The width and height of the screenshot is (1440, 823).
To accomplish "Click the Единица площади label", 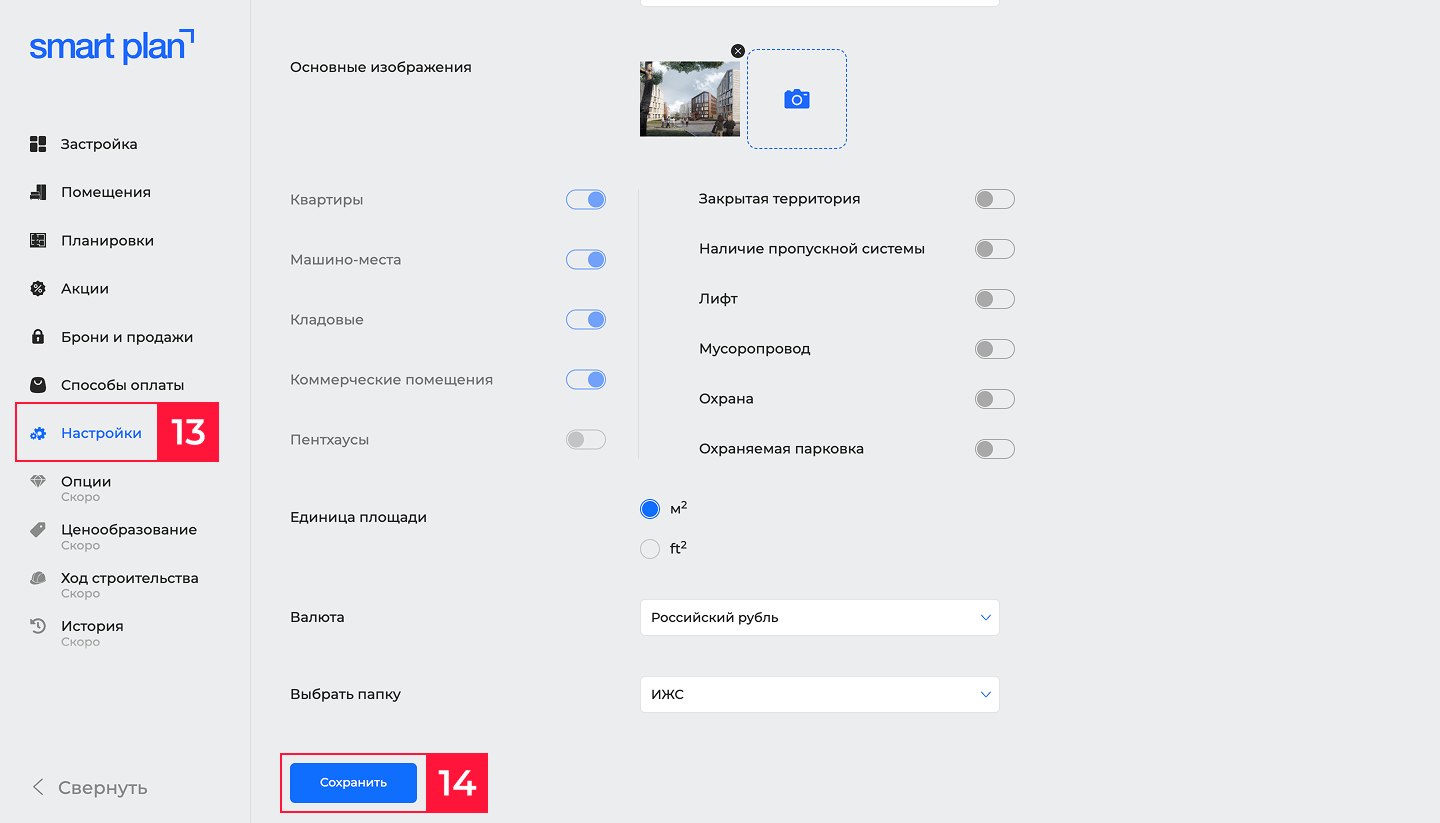I will 358,517.
